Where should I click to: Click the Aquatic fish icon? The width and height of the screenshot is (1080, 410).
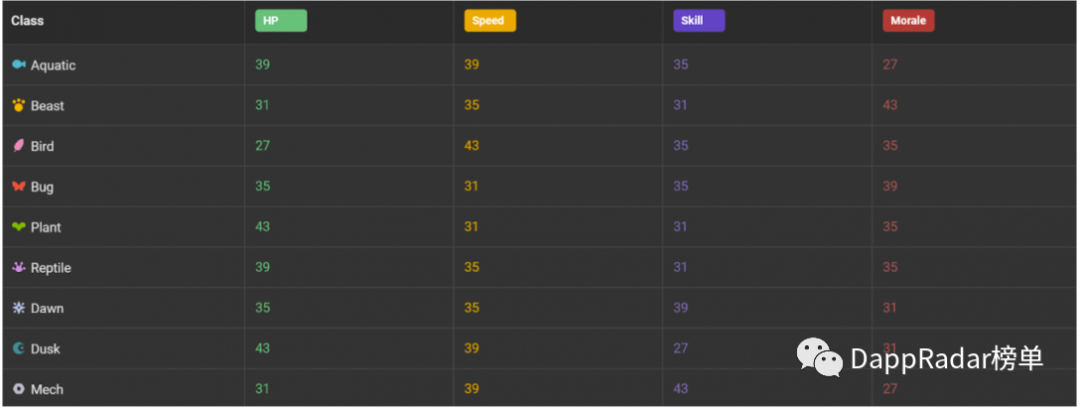[x=19, y=65]
